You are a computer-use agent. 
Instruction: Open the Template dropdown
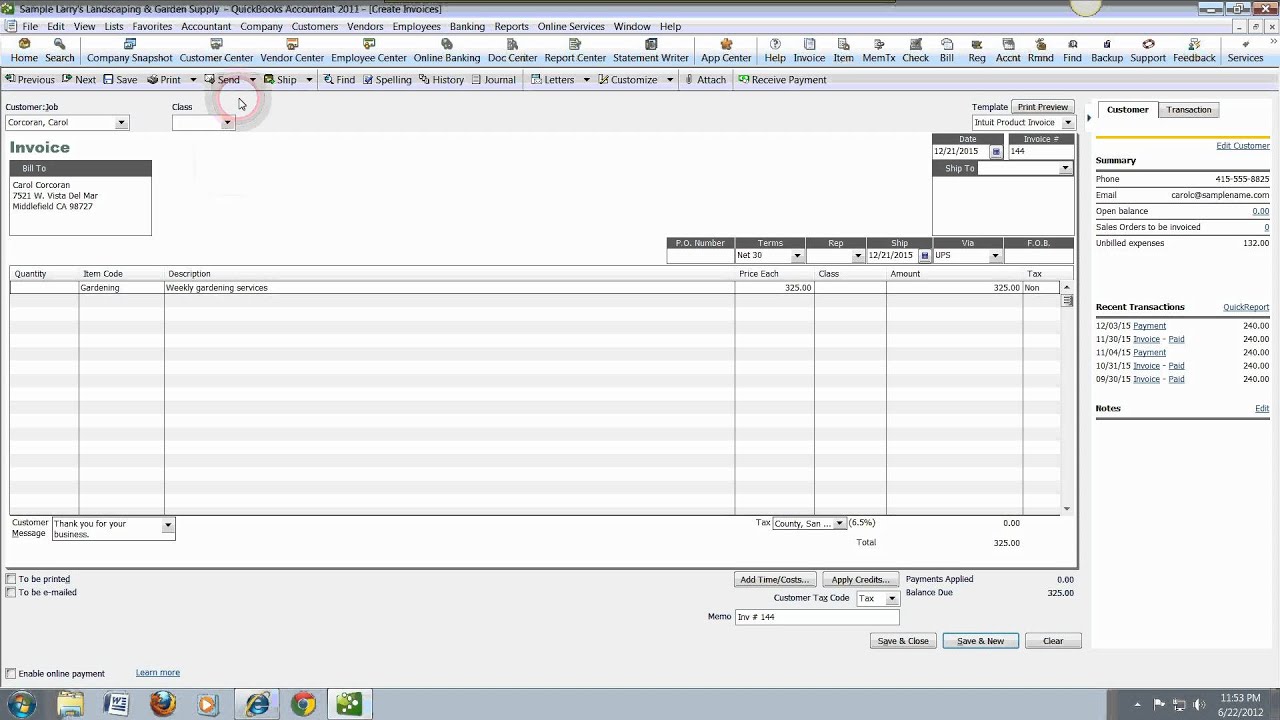coord(1067,123)
